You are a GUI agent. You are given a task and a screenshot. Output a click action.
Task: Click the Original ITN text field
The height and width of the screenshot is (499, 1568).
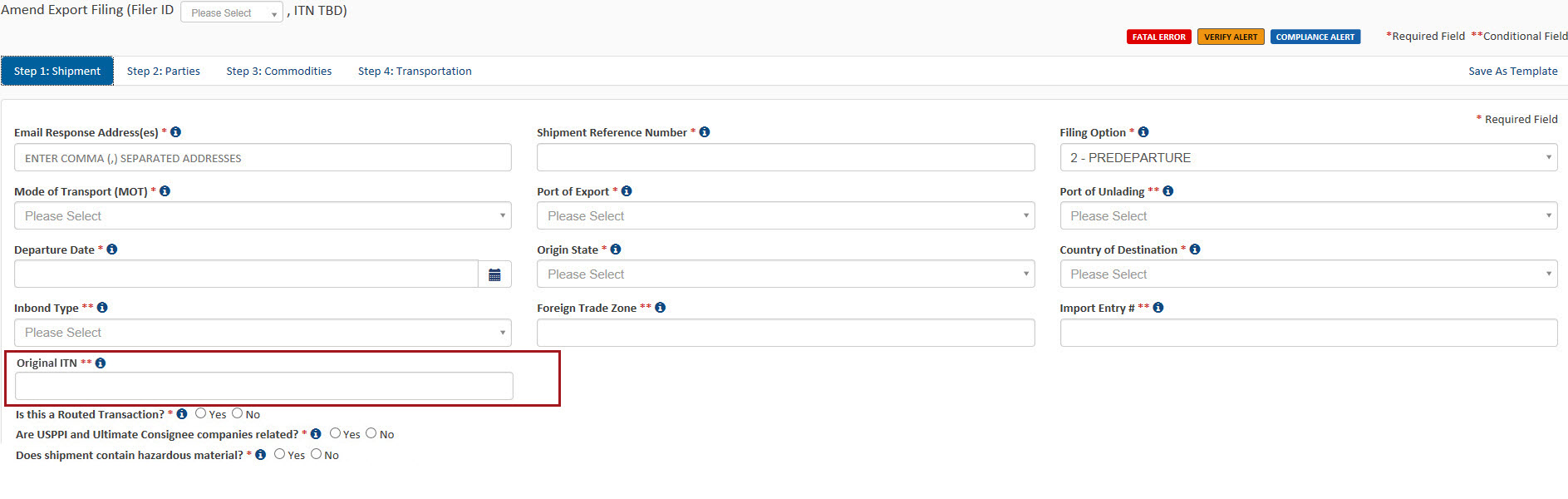[x=263, y=386]
